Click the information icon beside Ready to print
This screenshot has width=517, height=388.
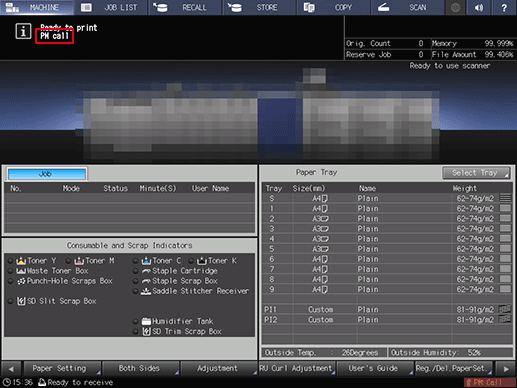click(x=23, y=32)
